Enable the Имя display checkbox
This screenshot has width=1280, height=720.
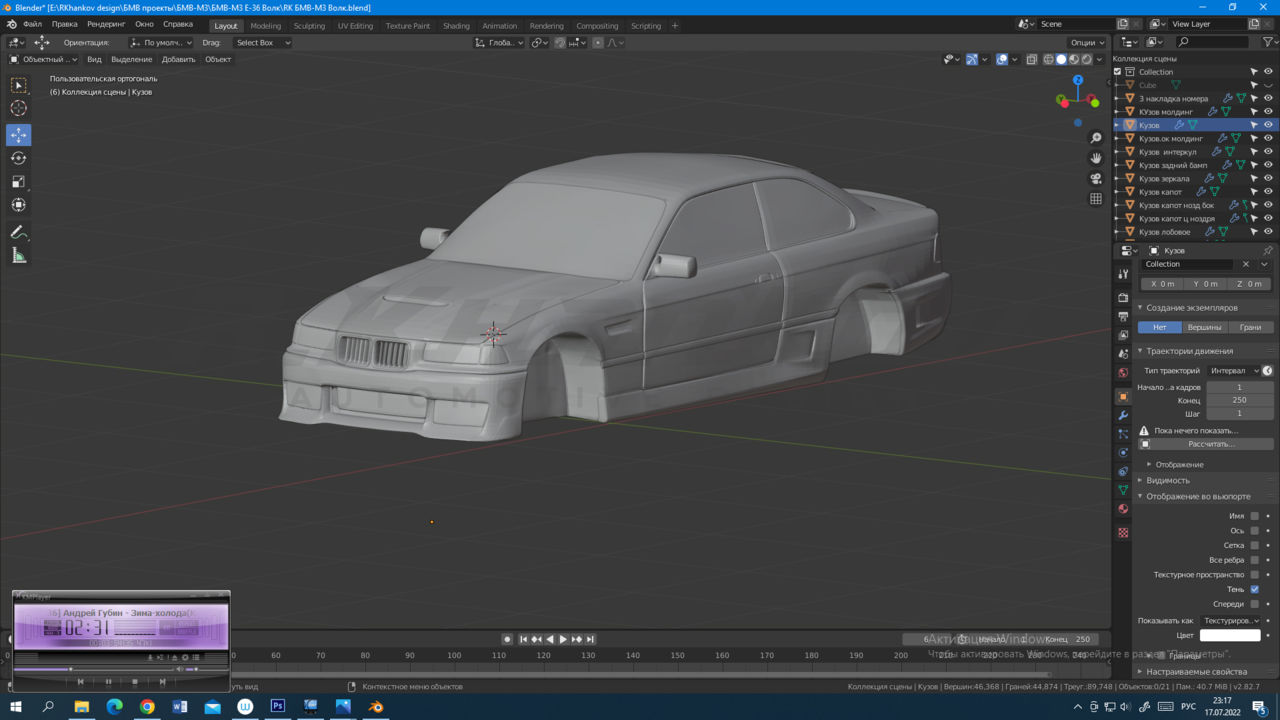[1255, 516]
